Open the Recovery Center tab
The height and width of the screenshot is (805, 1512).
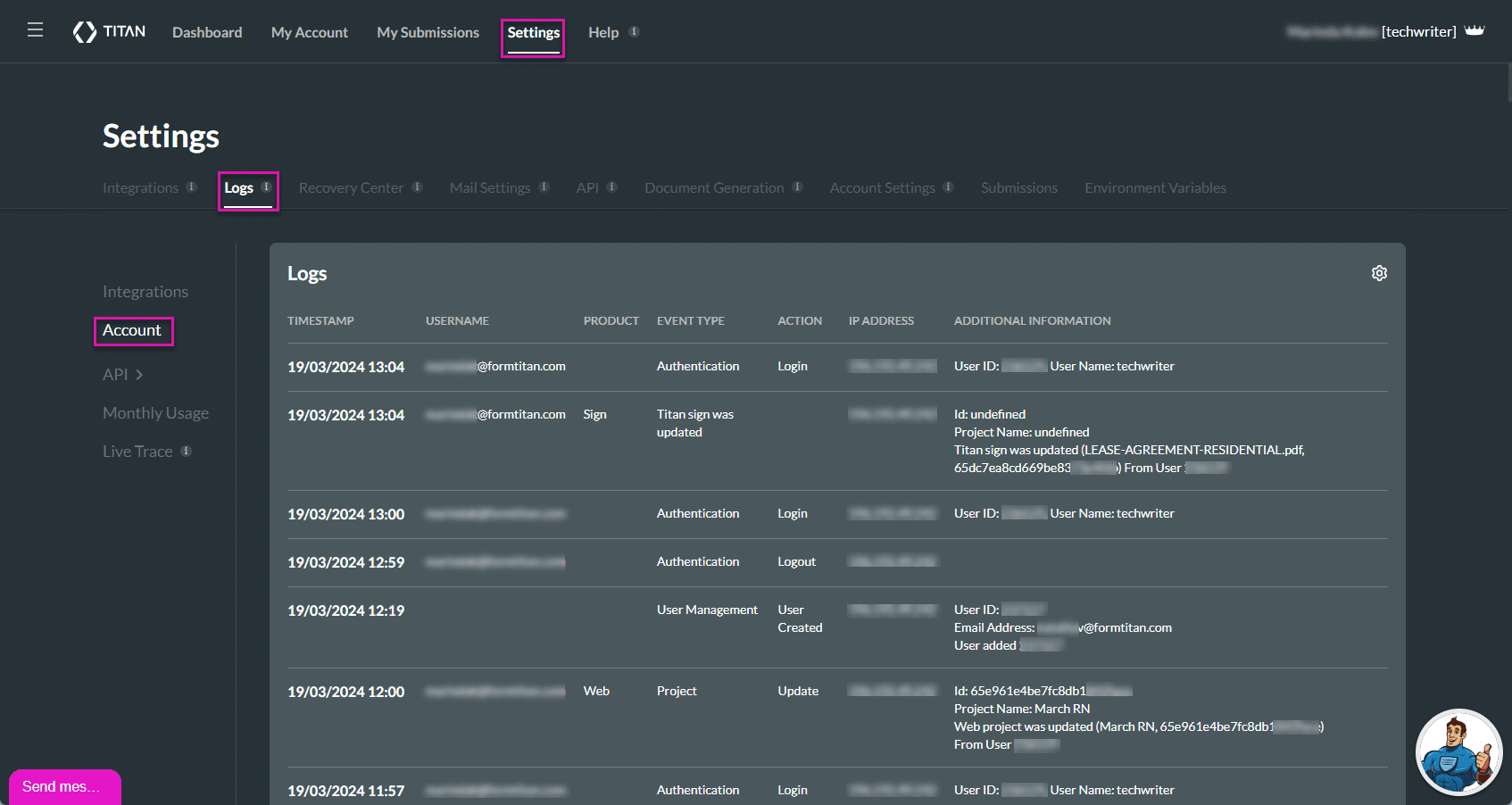[351, 187]
